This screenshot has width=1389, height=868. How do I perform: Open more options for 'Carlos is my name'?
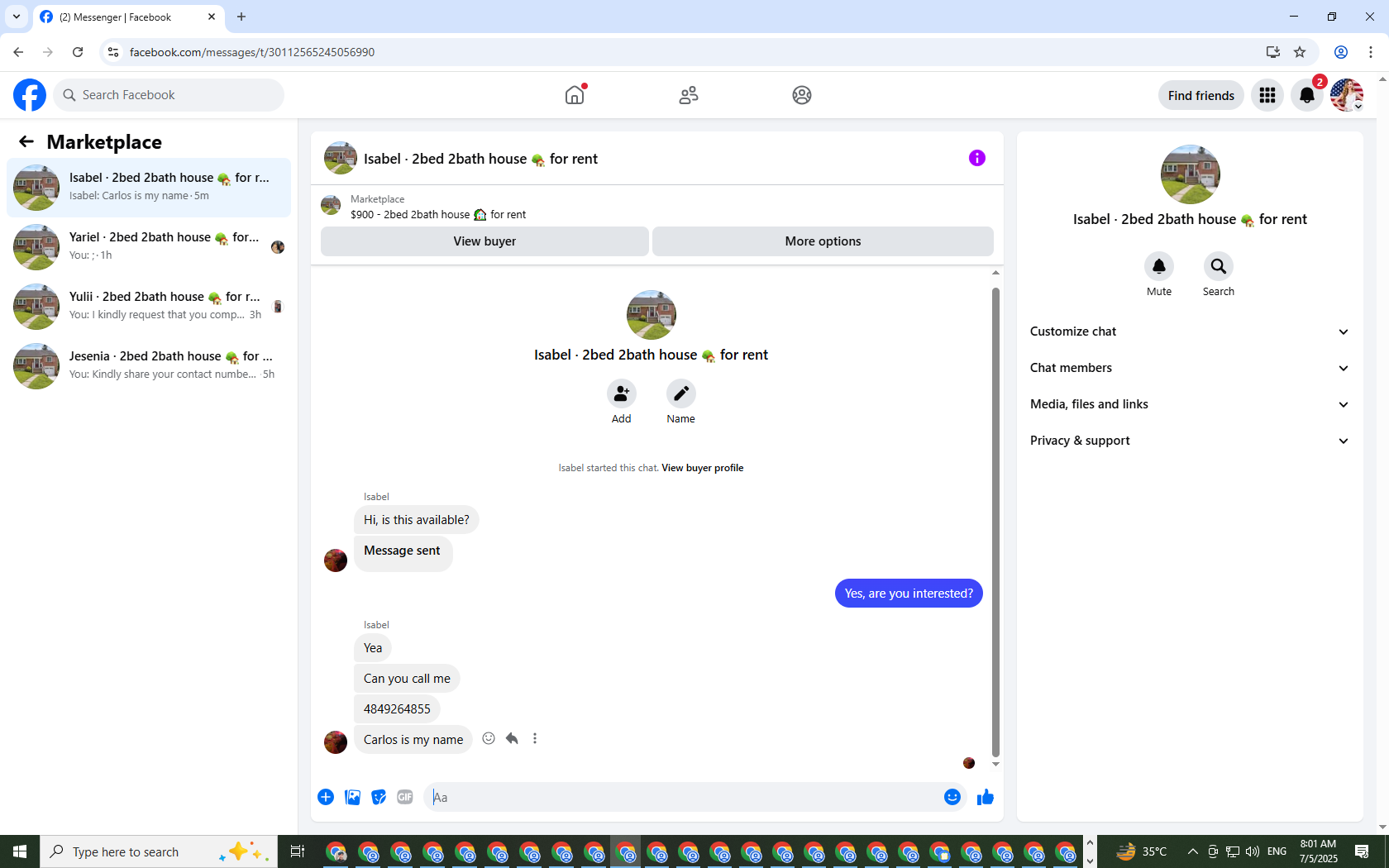point(535,738)
